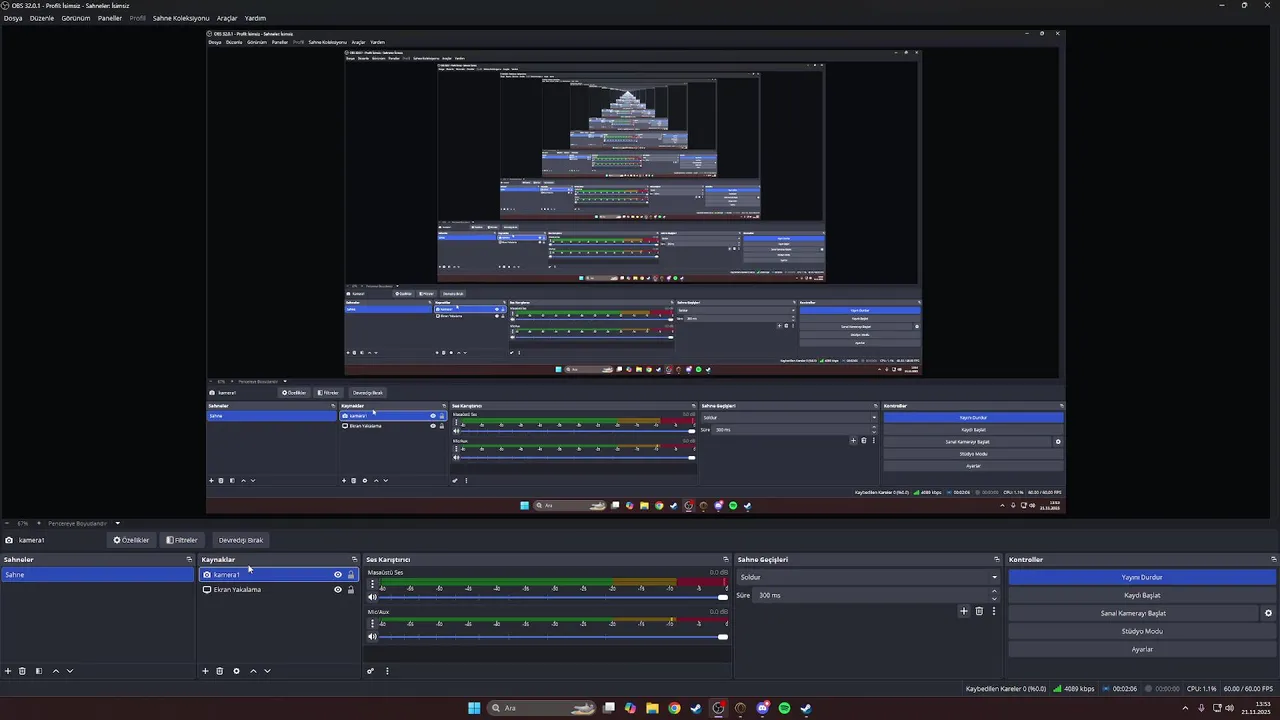Hide the Ekran Yakalama source via its eye icon
This screenshot has width=1280, height=720.
click(x=338, y=590)
